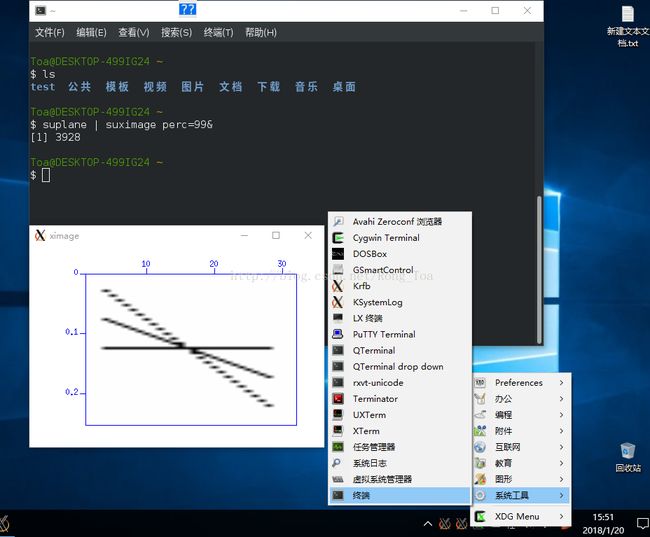The height and width of the screenshot is (537, 650).
Task: Click the PuTTY Terminal icon
Action: [x=338, y=334]
